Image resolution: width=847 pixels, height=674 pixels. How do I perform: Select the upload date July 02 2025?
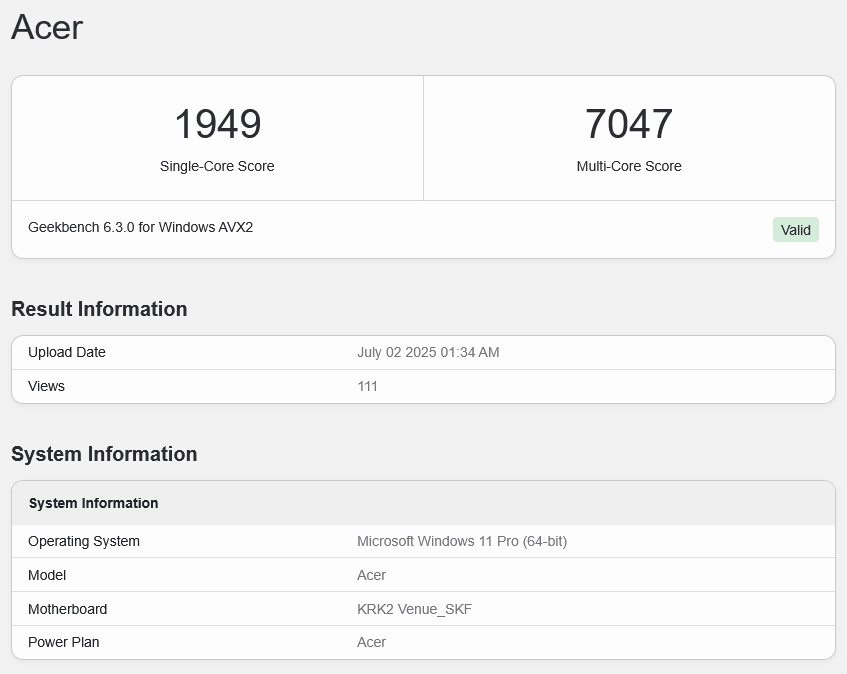428,352
